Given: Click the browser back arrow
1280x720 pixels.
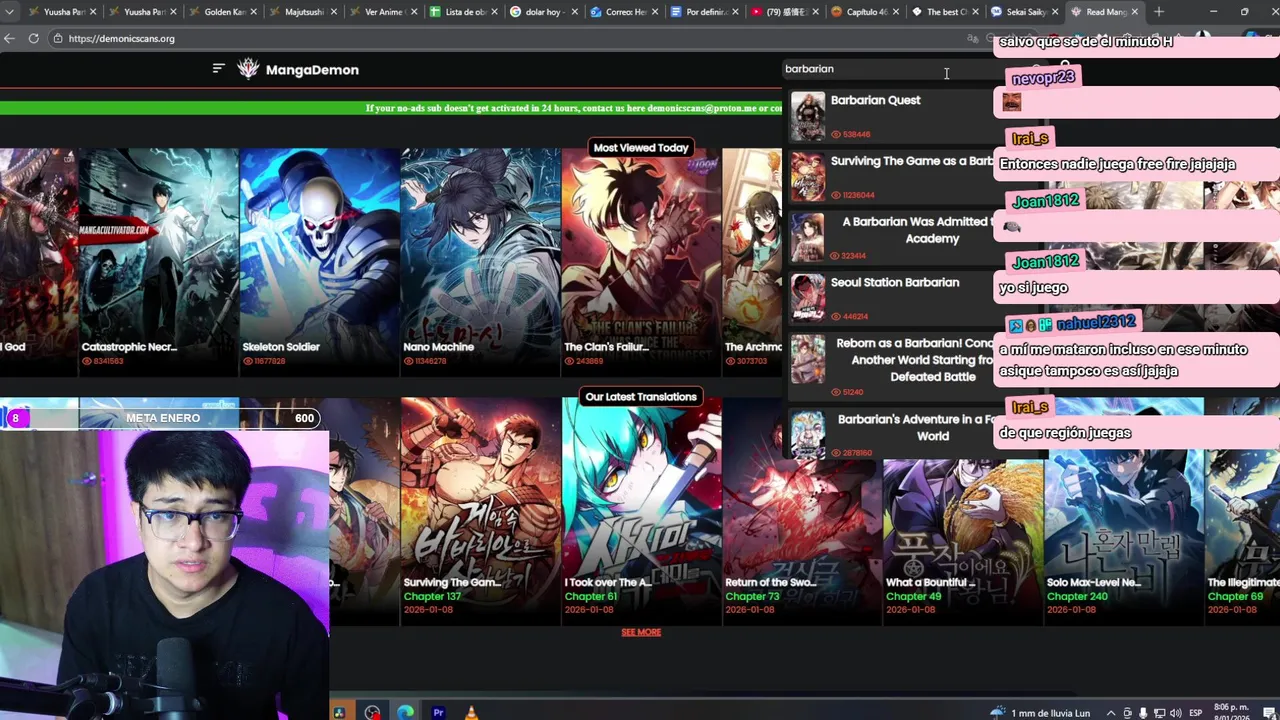Looking at the screenshot, I should 9,38.
